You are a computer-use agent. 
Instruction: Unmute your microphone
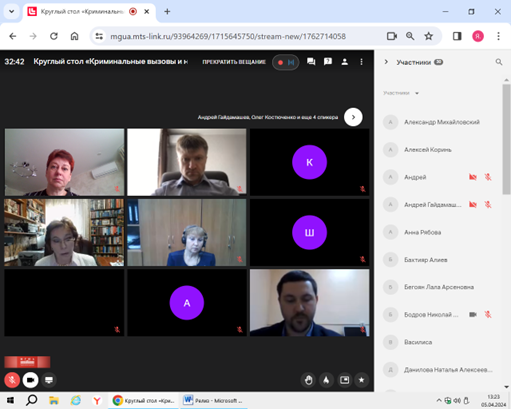click(x=12, y=380)
